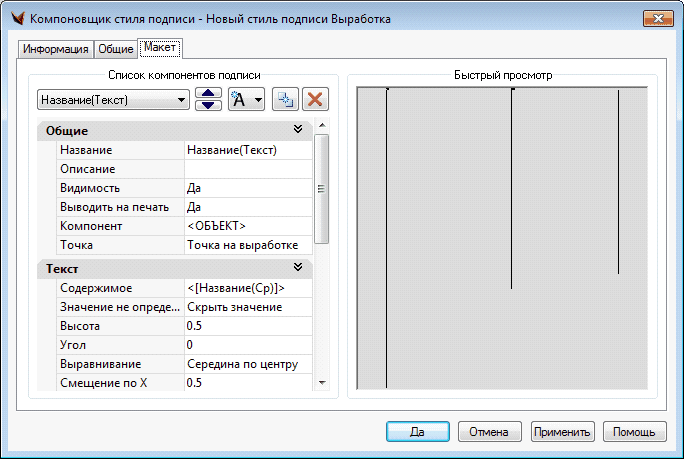Switch to the Информация tab
The width and height of the screenshot is (684, 459).
tap(56, 49)
